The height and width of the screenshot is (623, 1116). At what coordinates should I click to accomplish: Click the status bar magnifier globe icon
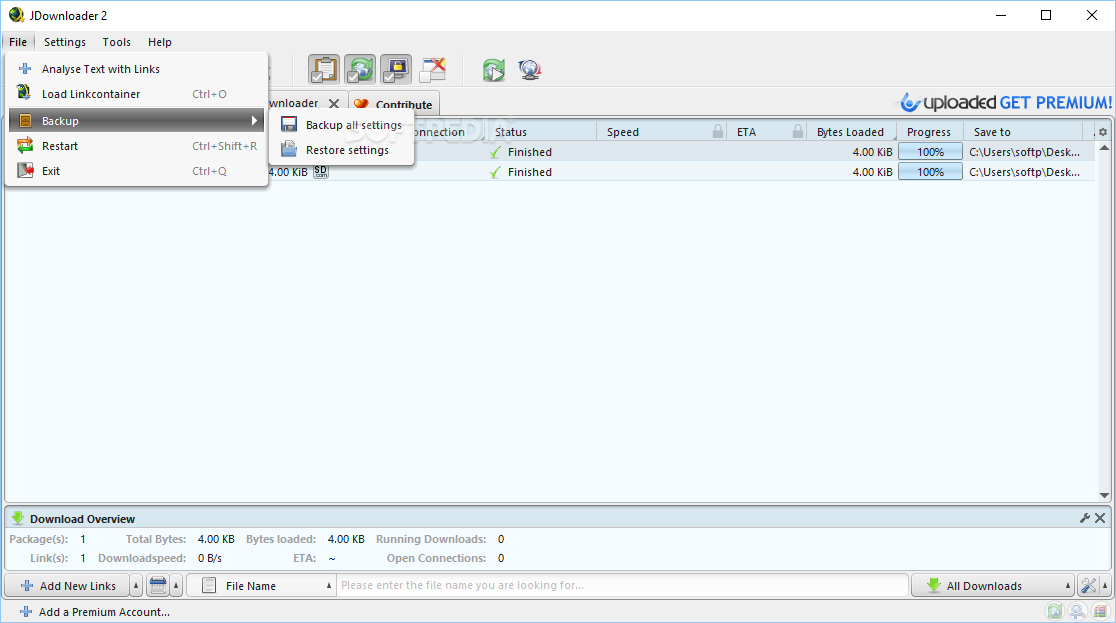pos(1078,611)
